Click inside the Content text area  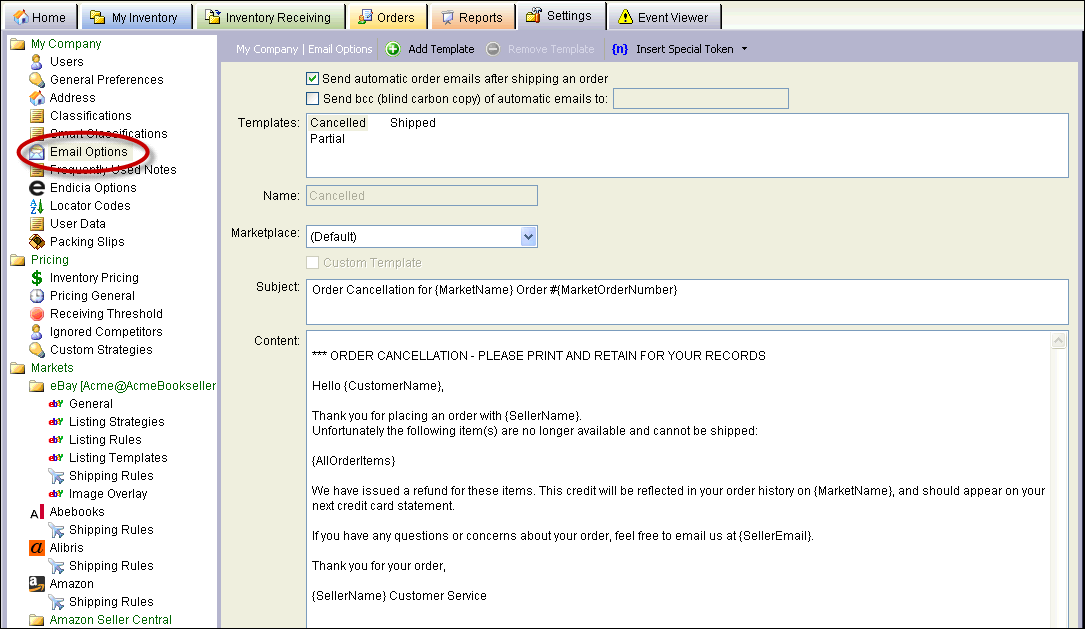(x=678, y=480)
